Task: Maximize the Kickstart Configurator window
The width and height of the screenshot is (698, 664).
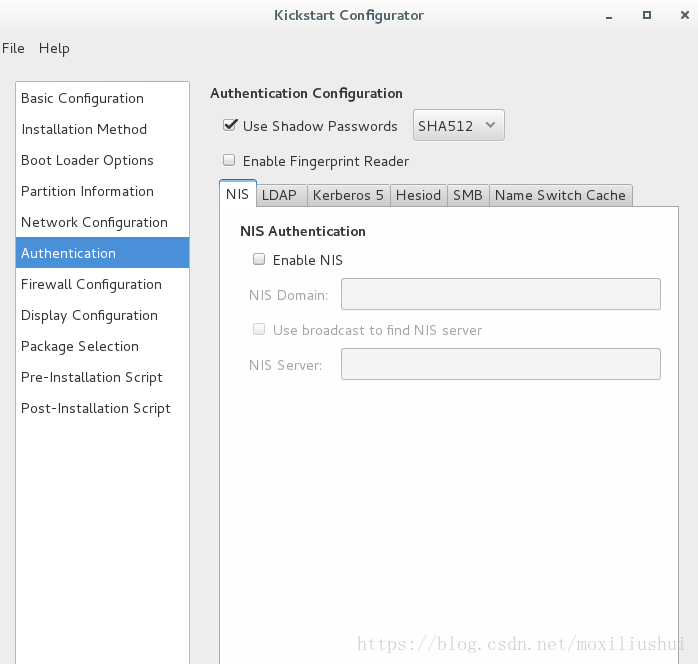Action: [647, 16]
